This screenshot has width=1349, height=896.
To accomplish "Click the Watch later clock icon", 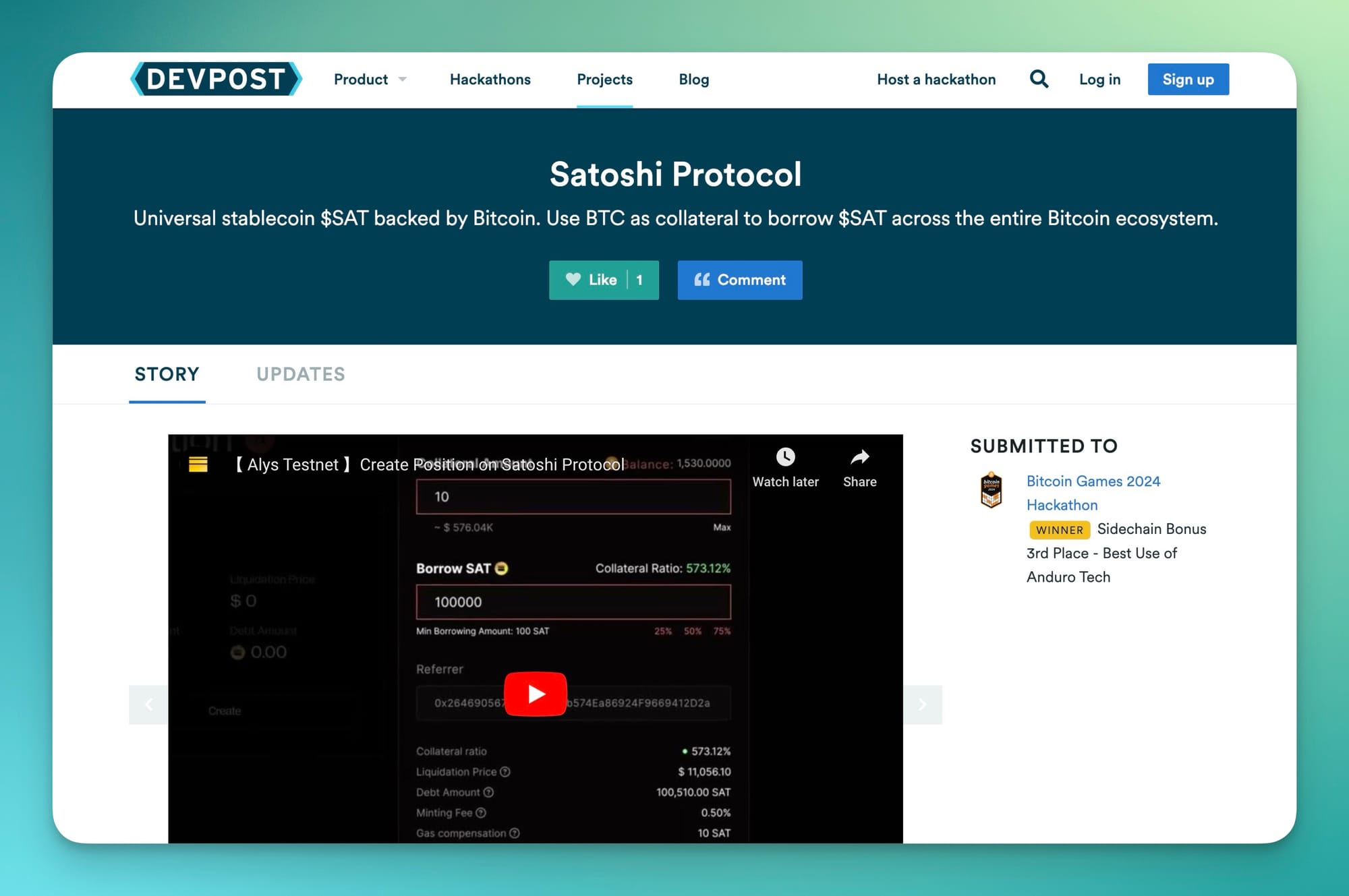I will click(785, 458).
